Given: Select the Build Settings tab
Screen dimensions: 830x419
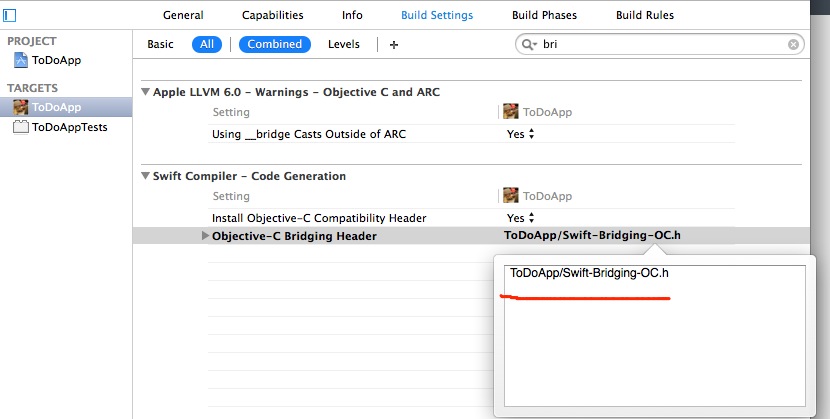Looking at the screenshot, I should tap(437, 15).
